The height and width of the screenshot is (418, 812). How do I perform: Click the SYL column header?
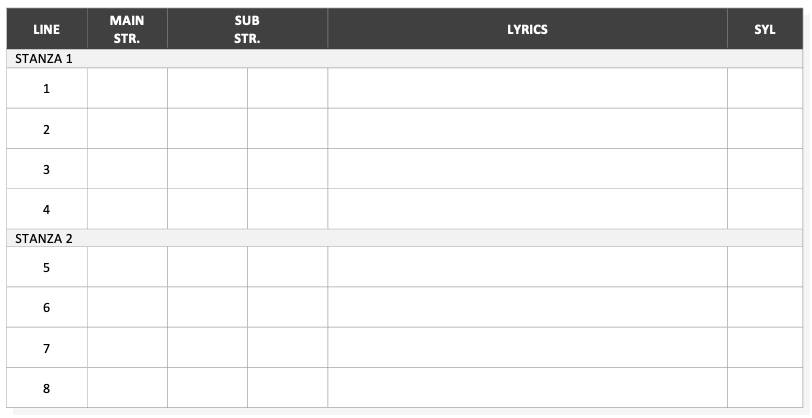[765, 29]
